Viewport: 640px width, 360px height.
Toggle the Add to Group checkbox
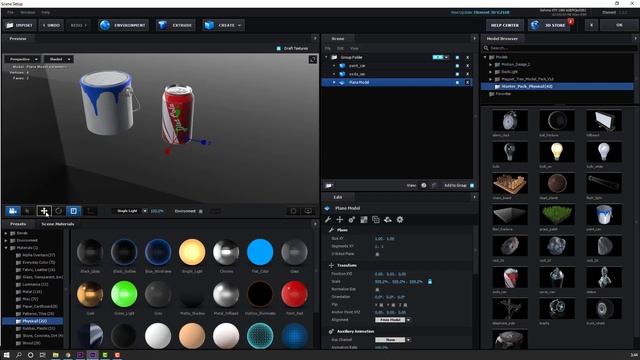click(472, 186)
